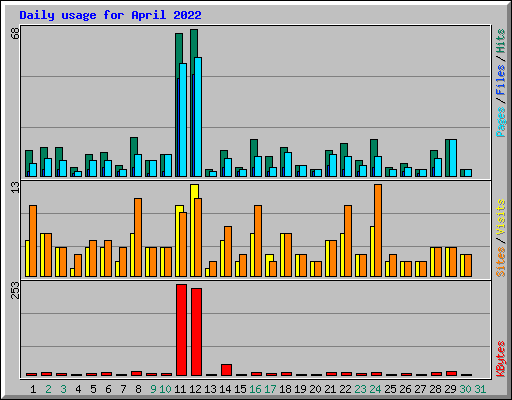Click day label '3' on the x-axis

coord(63,389)
